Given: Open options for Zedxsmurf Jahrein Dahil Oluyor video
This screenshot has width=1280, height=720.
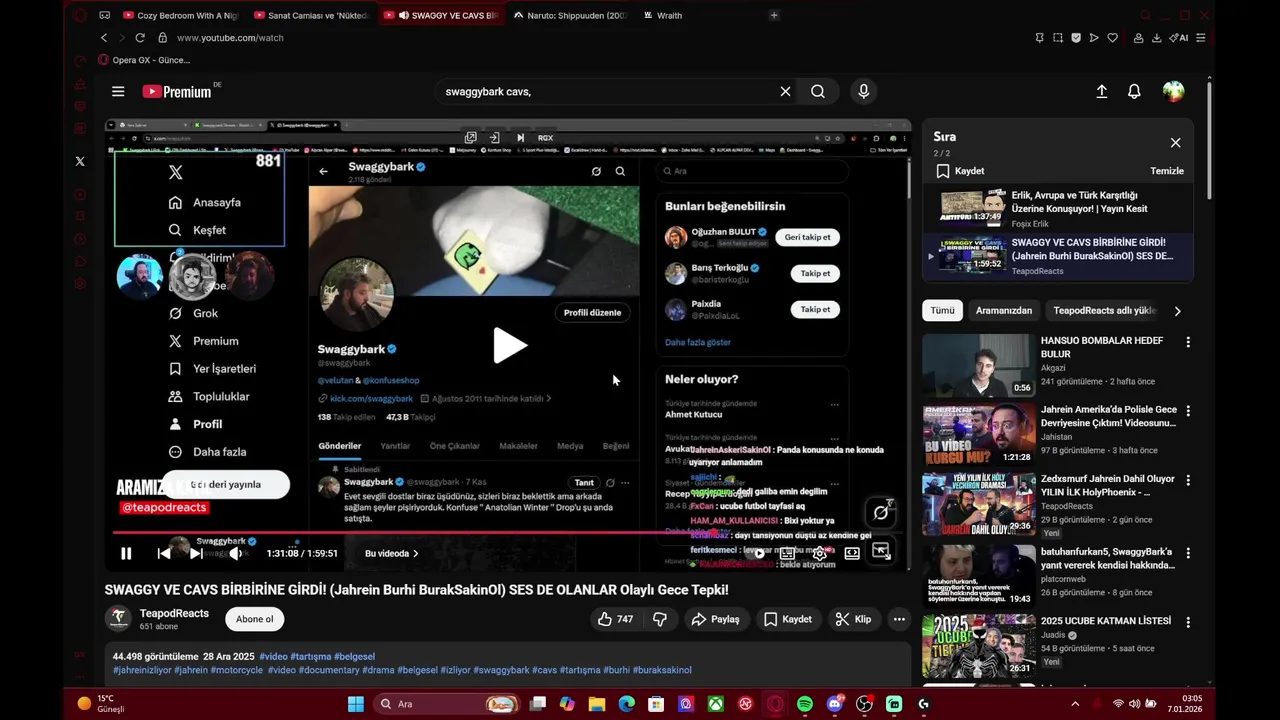Looking at the screenshot, I should [x=1188, y=481].
